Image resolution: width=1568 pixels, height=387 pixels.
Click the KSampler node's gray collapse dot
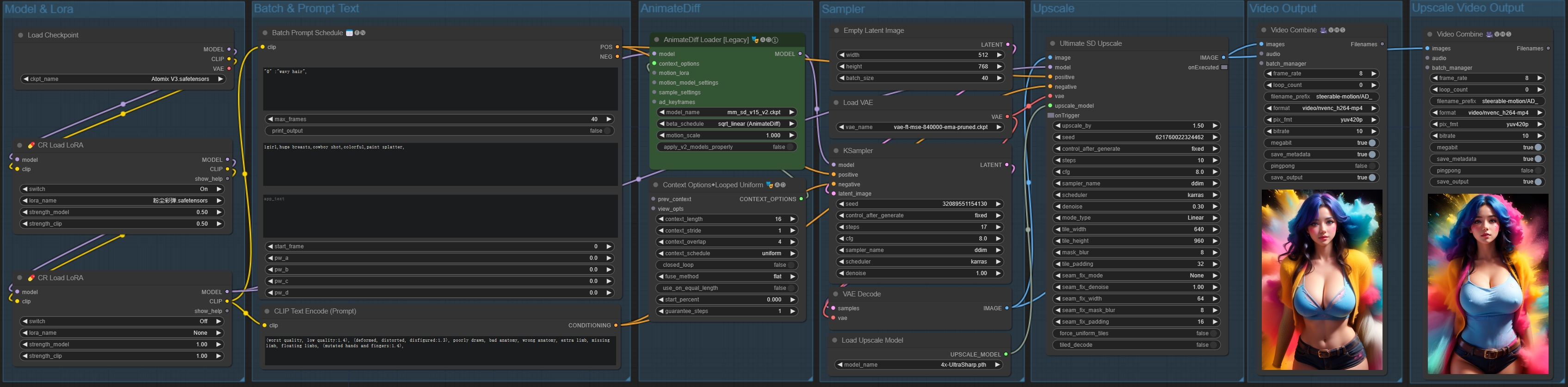point(836,151)
